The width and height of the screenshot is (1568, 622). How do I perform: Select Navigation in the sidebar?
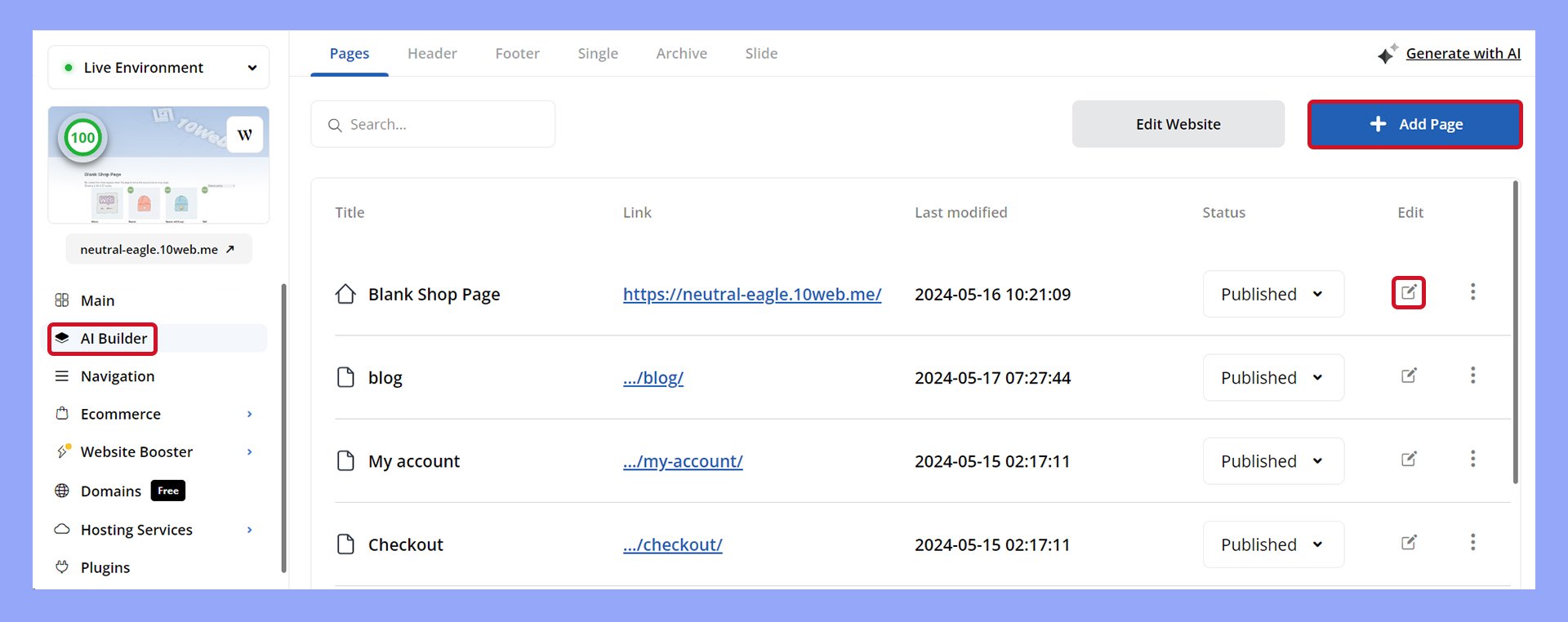(118, 376)
